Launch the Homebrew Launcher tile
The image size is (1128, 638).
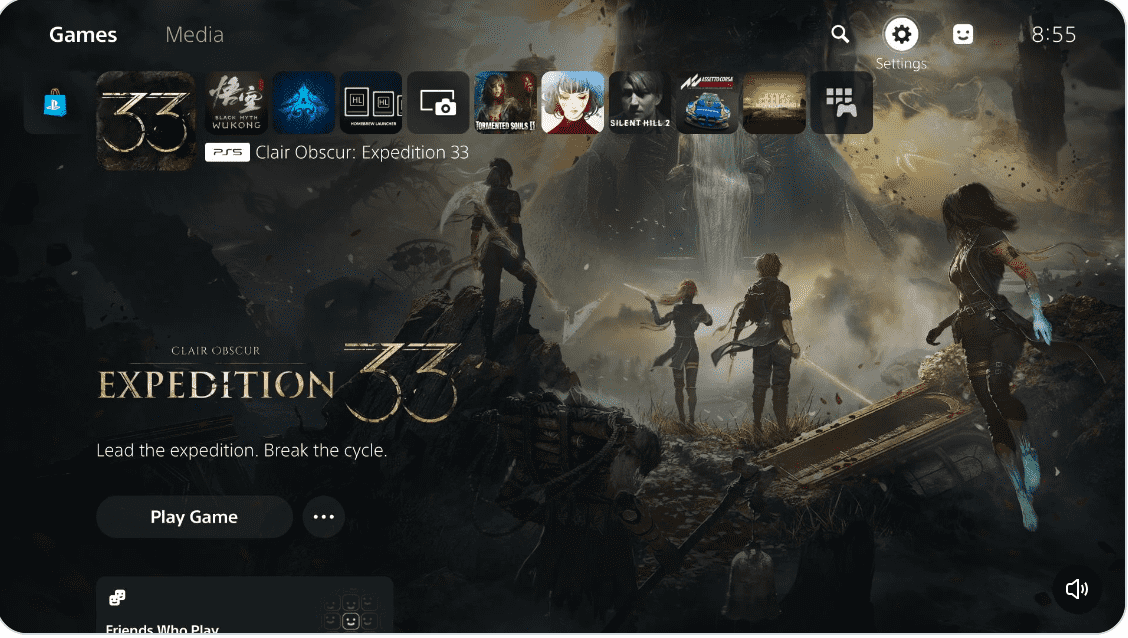pos(371,102)
